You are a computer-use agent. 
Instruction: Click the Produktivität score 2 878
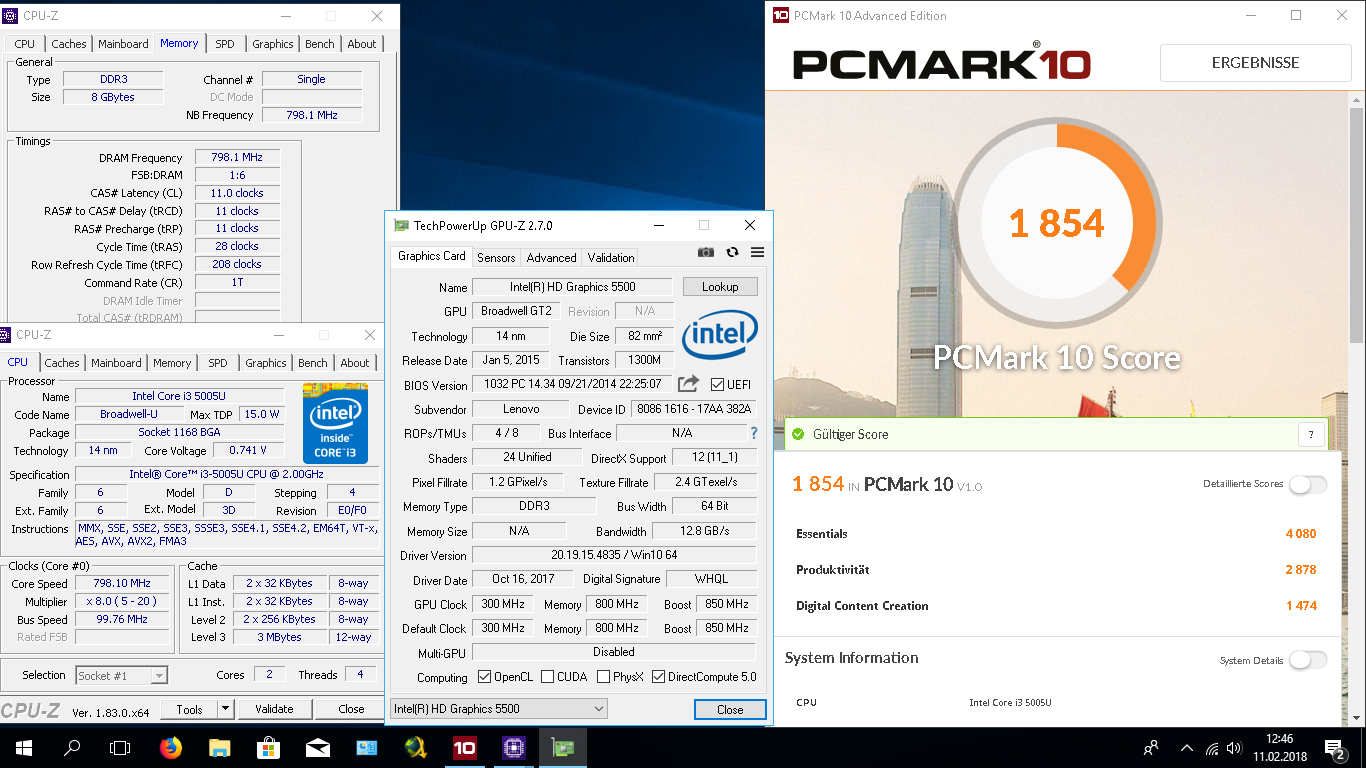(x=1300, y=570)
